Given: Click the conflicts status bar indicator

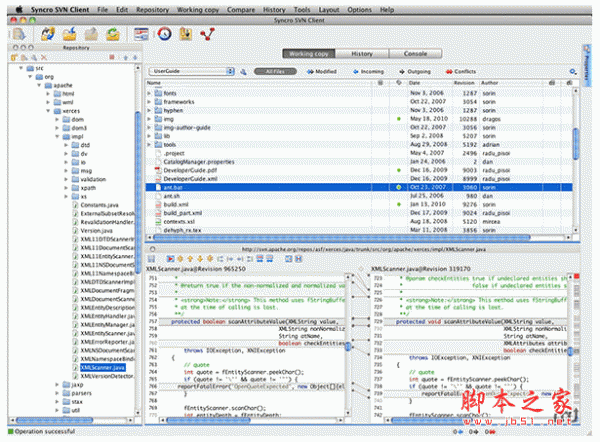Looking at the screenshot, I should [x=490, y=432].
